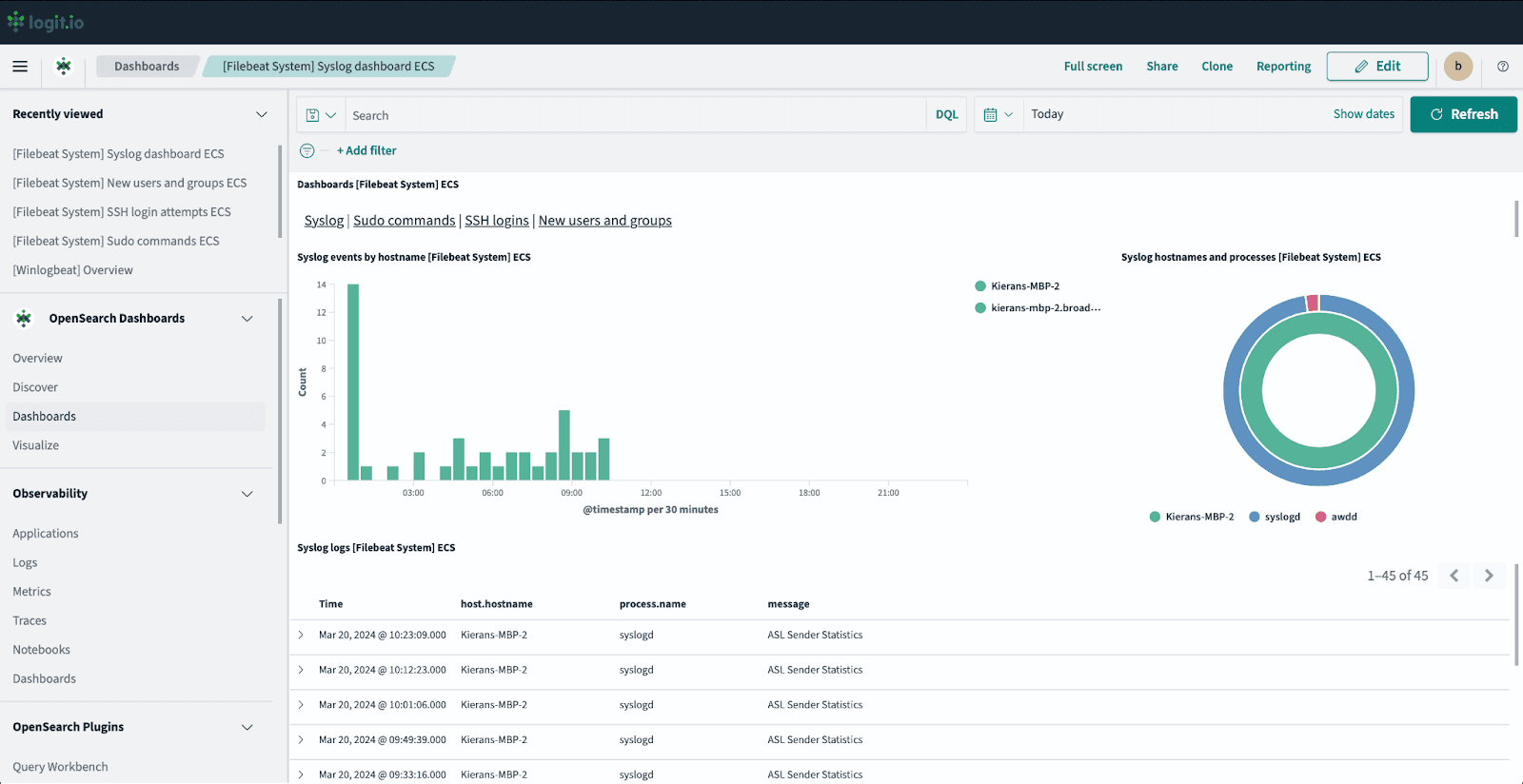Click the filter options circle icon
The height and width of the screenshot is (784, 1523).
(x=307, y=150)
